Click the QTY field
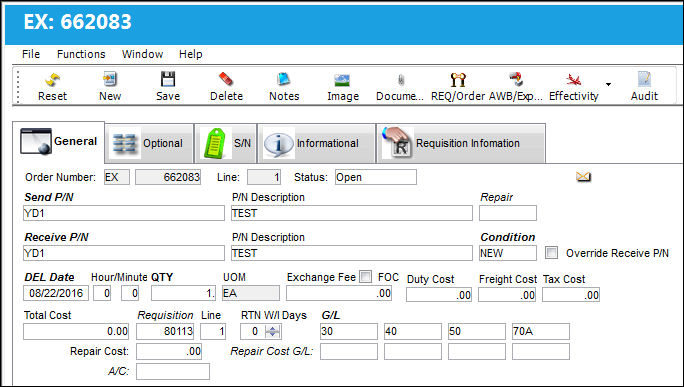Screen dimensions: 684x387 [184, 293]
